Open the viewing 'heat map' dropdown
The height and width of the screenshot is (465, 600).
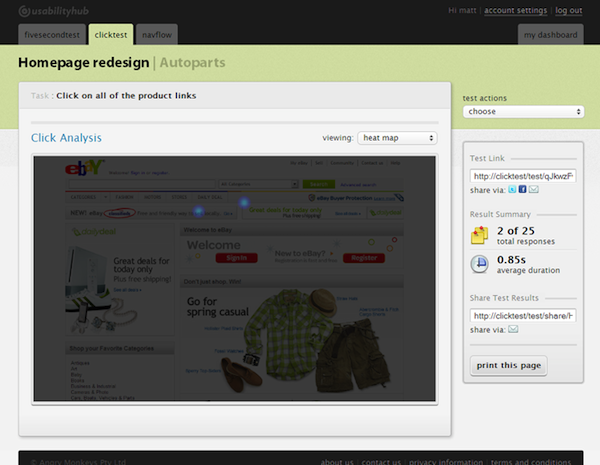[397, 138]
